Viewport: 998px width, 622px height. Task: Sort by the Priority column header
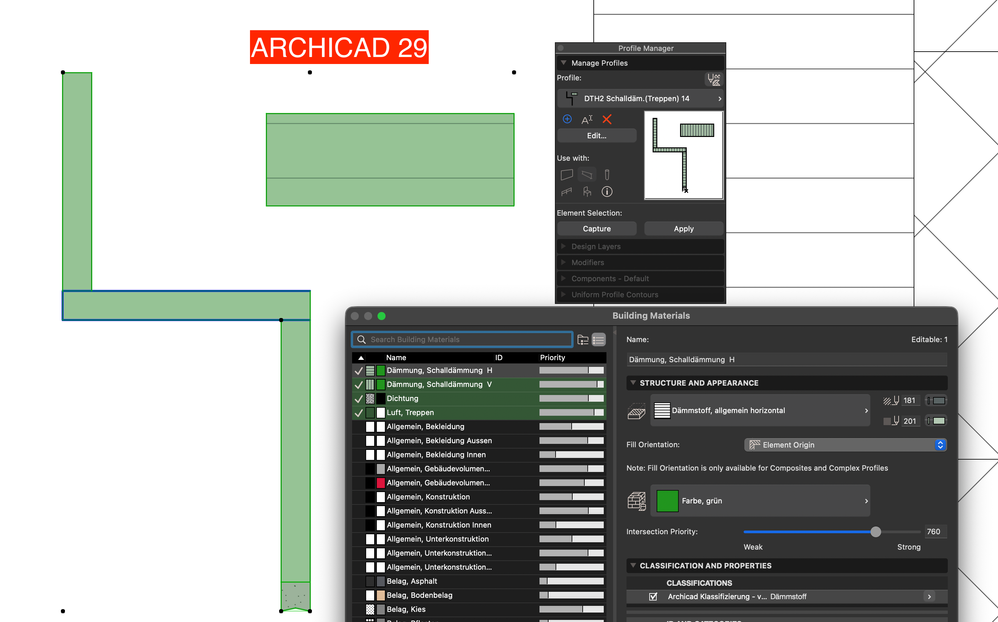[x=552, y=358]
